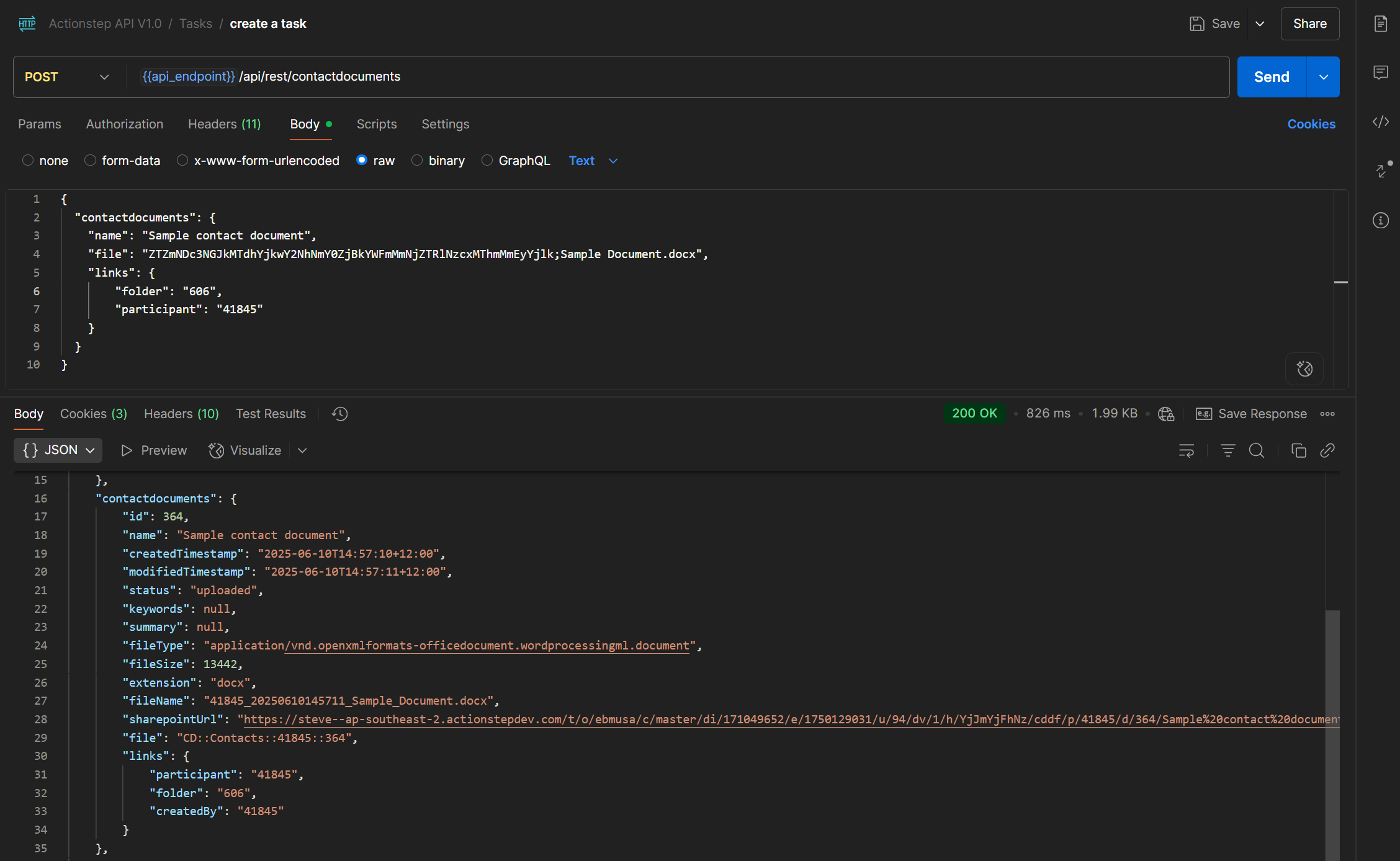Image resolution: width=1400 pixels, height=861 pixels.
Task: Open the response more options ellipsis
Action: click(x=1327, y=414)
